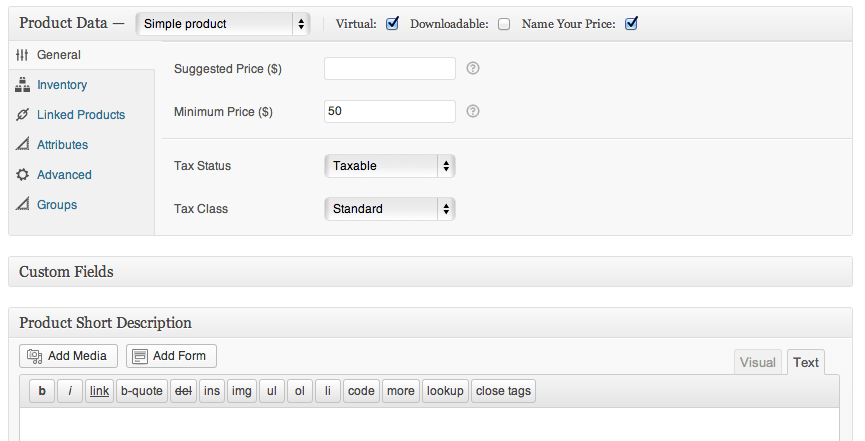This screenshot has width=865, height=441.
Task: Click the Groups tab icon
Action: 22,205
